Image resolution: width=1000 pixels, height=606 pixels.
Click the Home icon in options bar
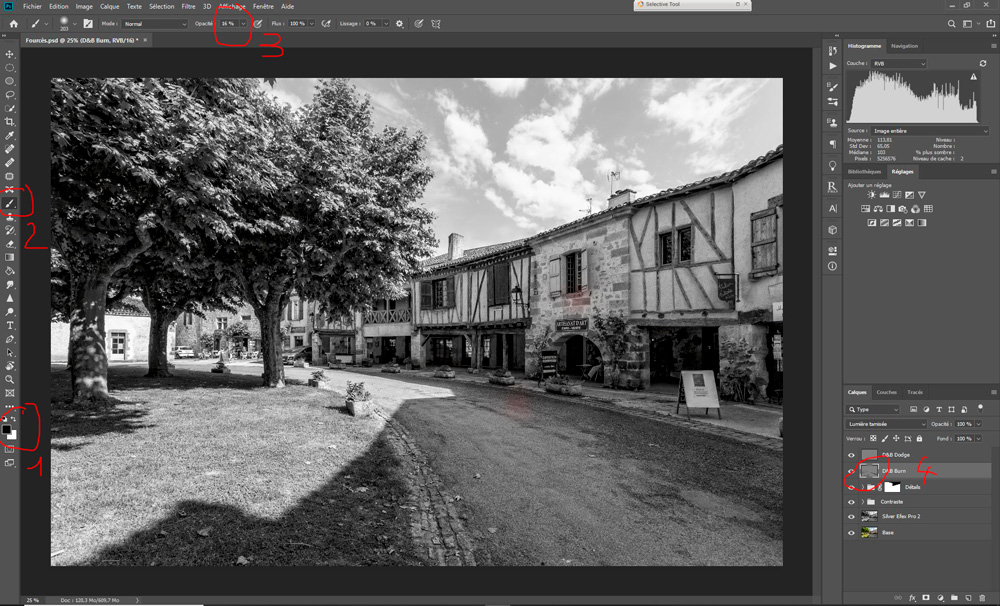[13, 24]
